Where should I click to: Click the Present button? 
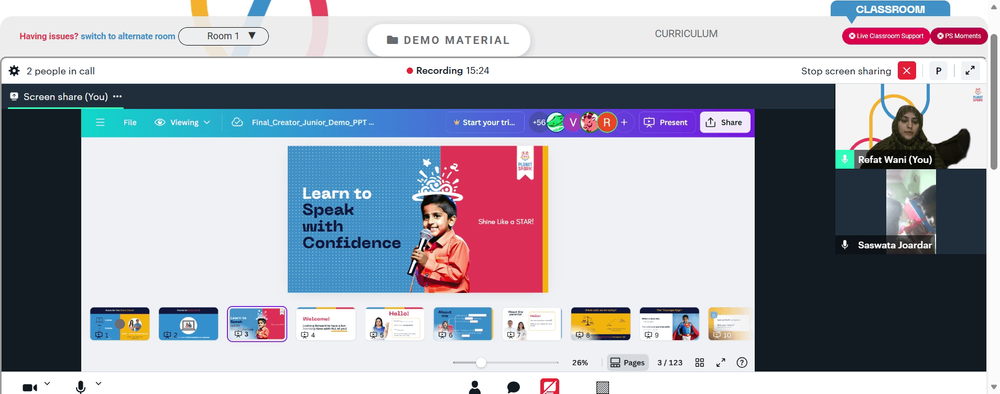pyautogui.click(x=666, y=122)
